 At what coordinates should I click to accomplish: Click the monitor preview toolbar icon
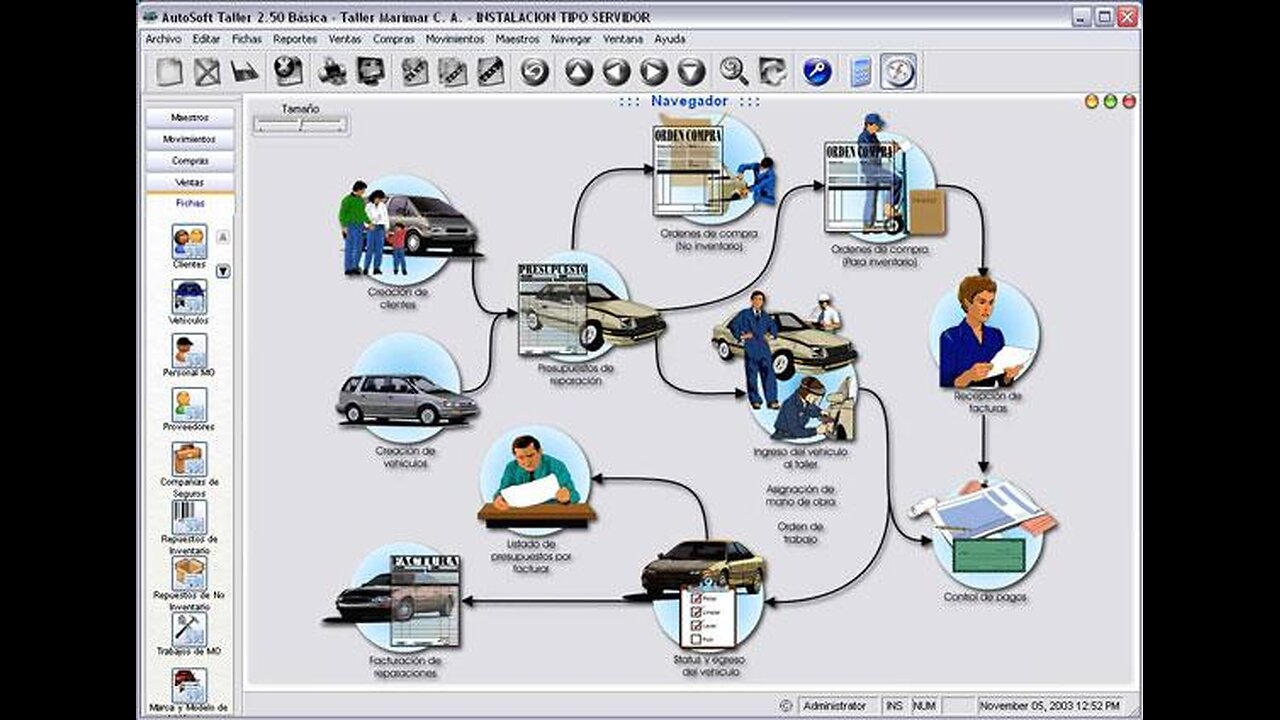370,71
